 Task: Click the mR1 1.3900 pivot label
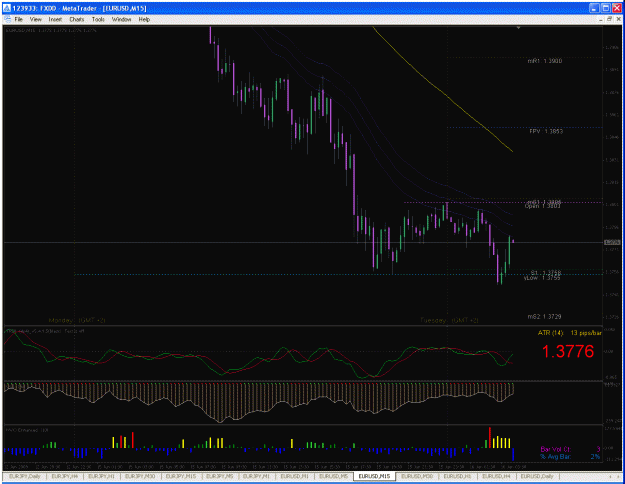(544, 61)
